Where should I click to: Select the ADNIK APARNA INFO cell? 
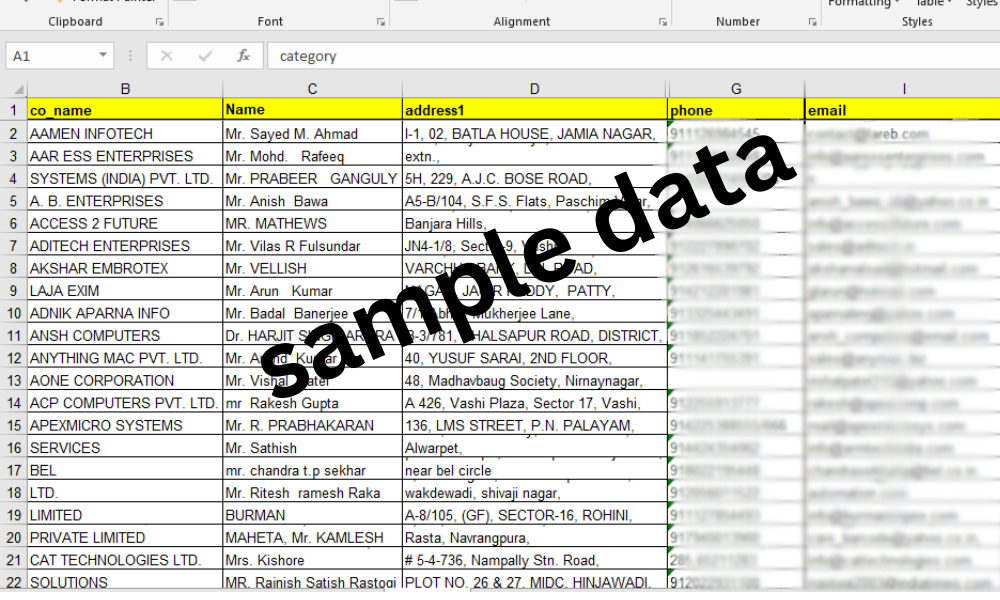pos(125,313)
